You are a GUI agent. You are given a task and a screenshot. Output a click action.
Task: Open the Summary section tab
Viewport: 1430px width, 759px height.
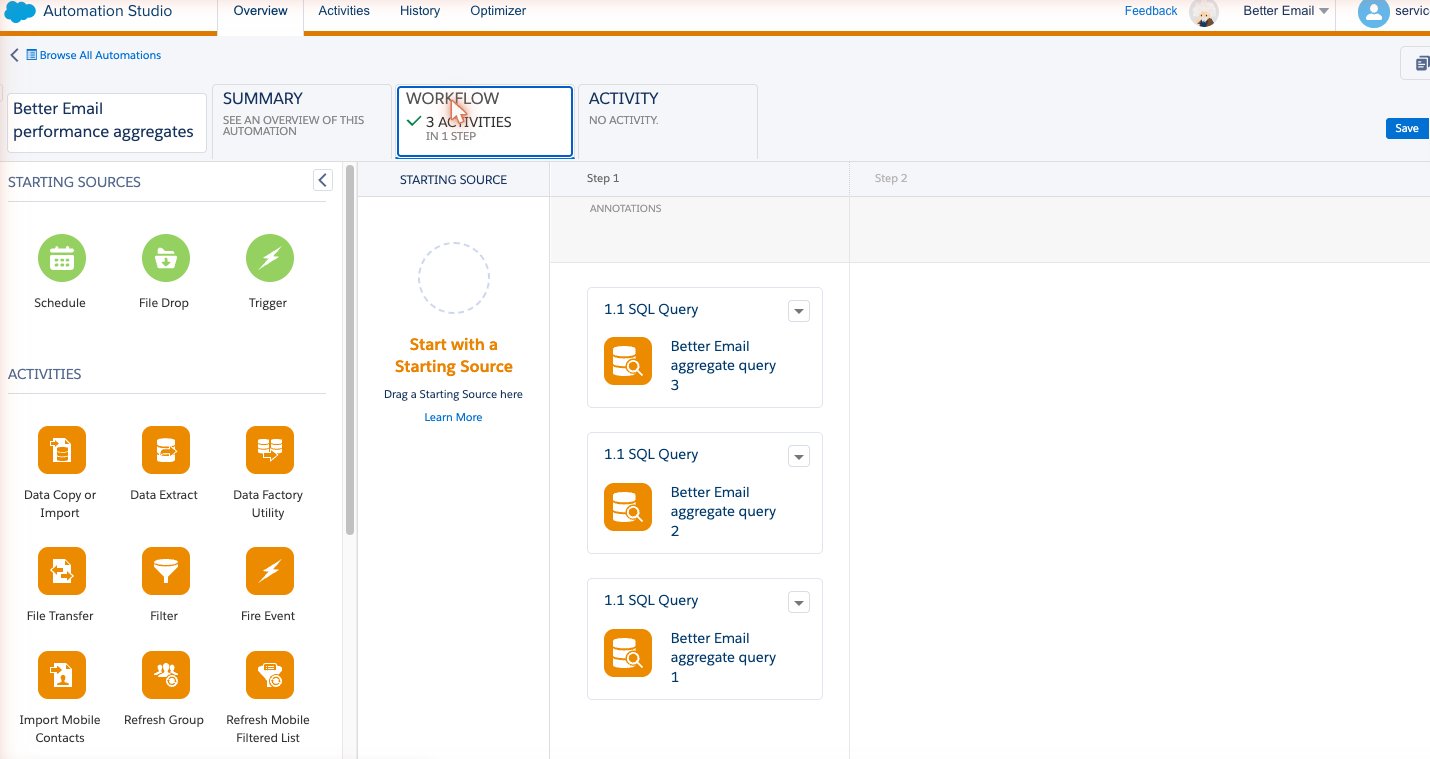[302, 121]
